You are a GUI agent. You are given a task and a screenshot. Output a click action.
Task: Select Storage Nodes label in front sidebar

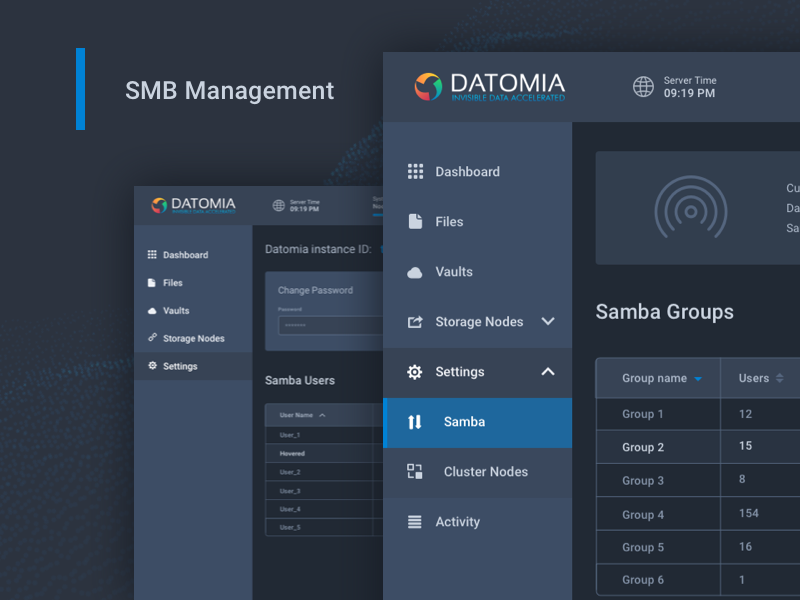pos(479,322)
